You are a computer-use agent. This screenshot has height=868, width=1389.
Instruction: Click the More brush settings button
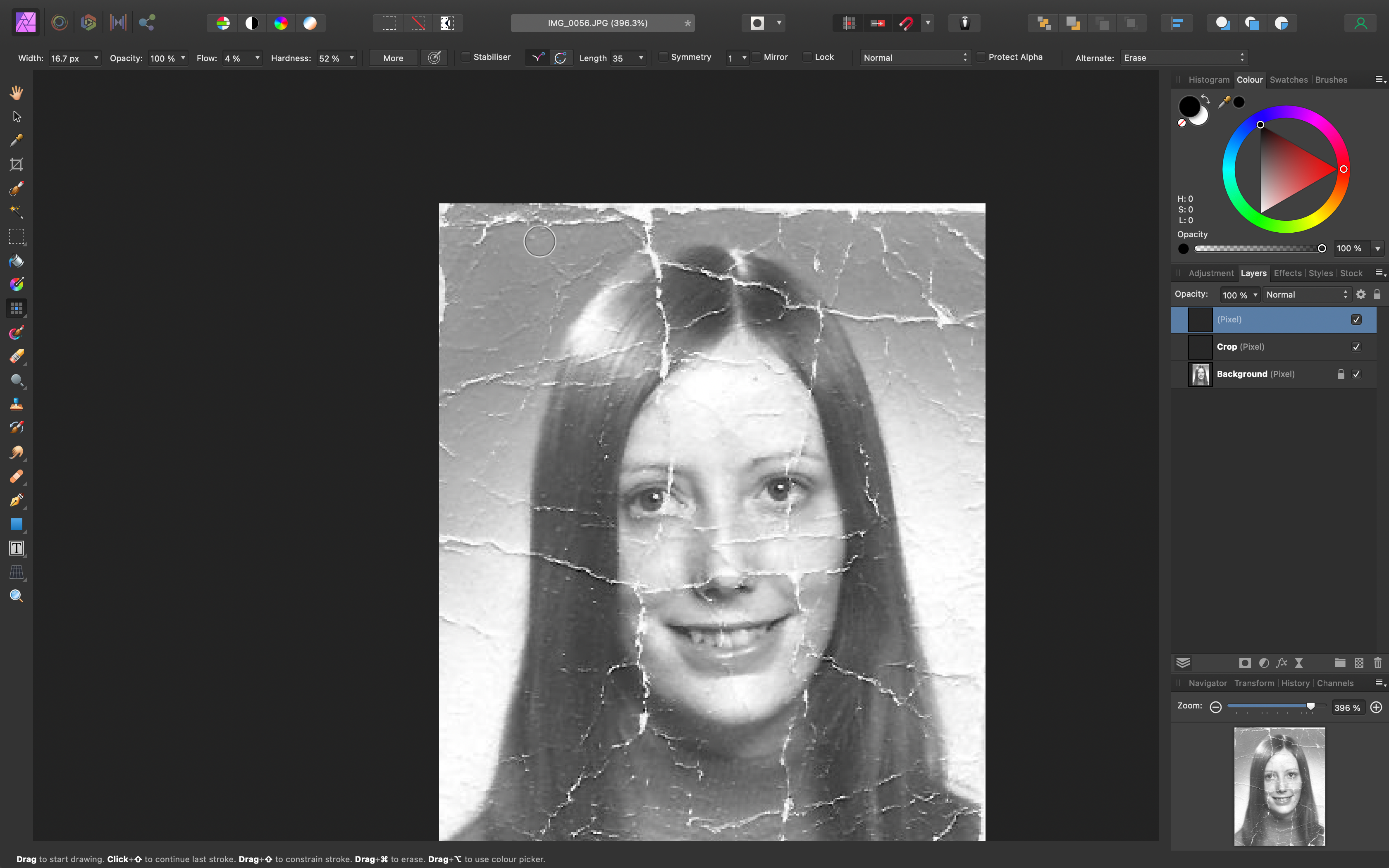coord(393,58)
